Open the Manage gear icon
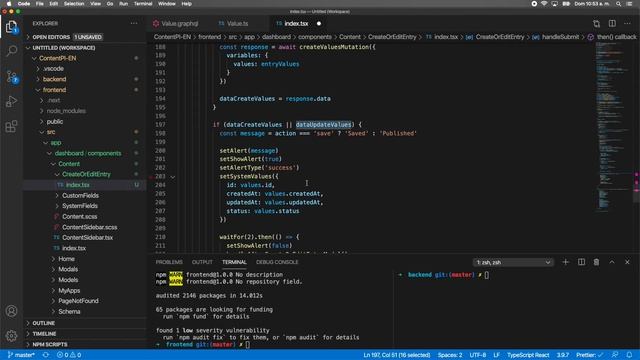 [x=11, y=336]
